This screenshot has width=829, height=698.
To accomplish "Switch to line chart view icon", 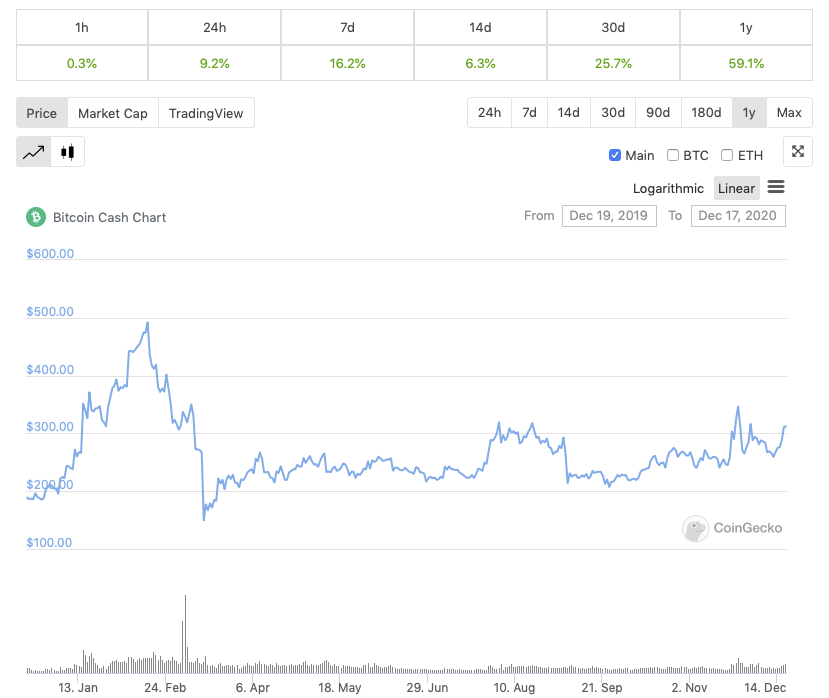I will 34,152.
